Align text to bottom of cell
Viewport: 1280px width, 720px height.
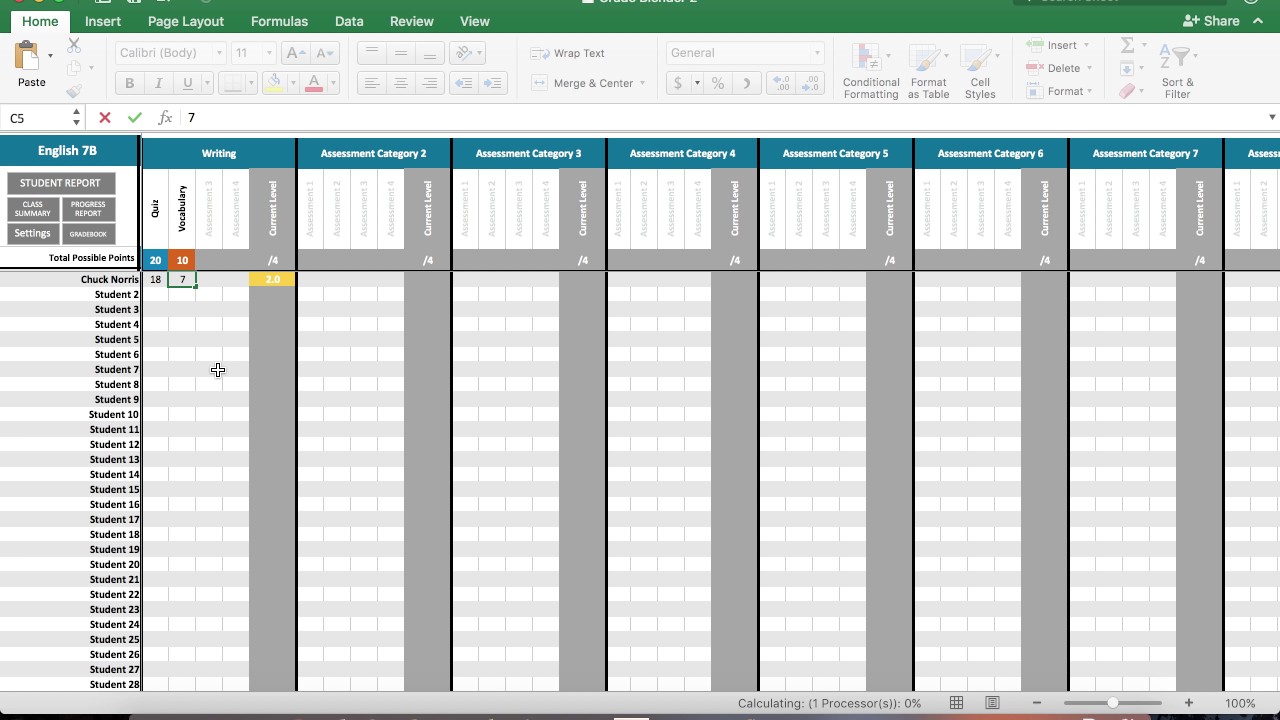tap(429, 53)
